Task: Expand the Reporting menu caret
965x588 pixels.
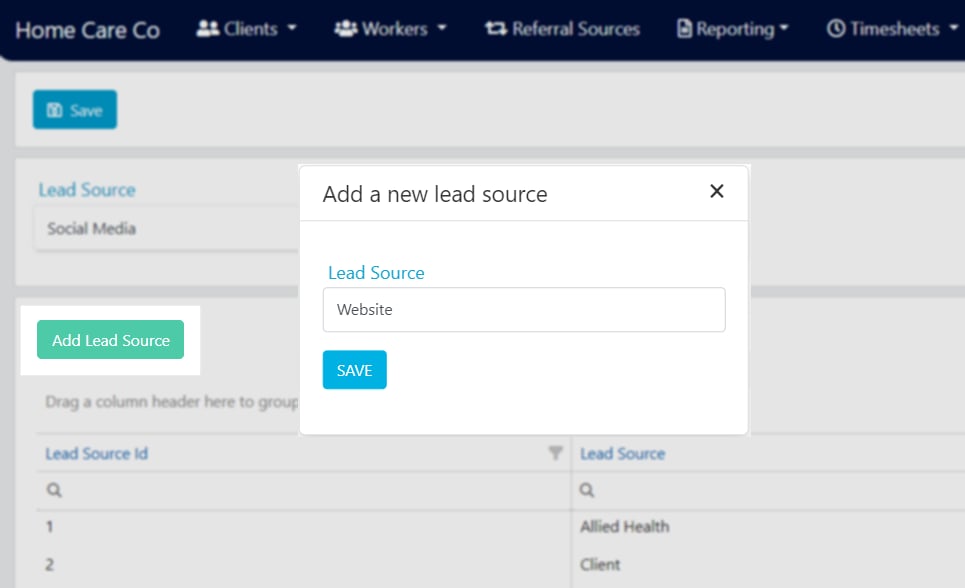Action: tap(783, 28)
